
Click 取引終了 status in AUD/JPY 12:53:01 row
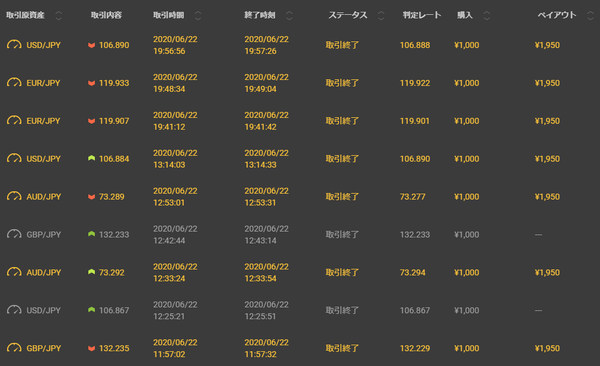[342, 197]
